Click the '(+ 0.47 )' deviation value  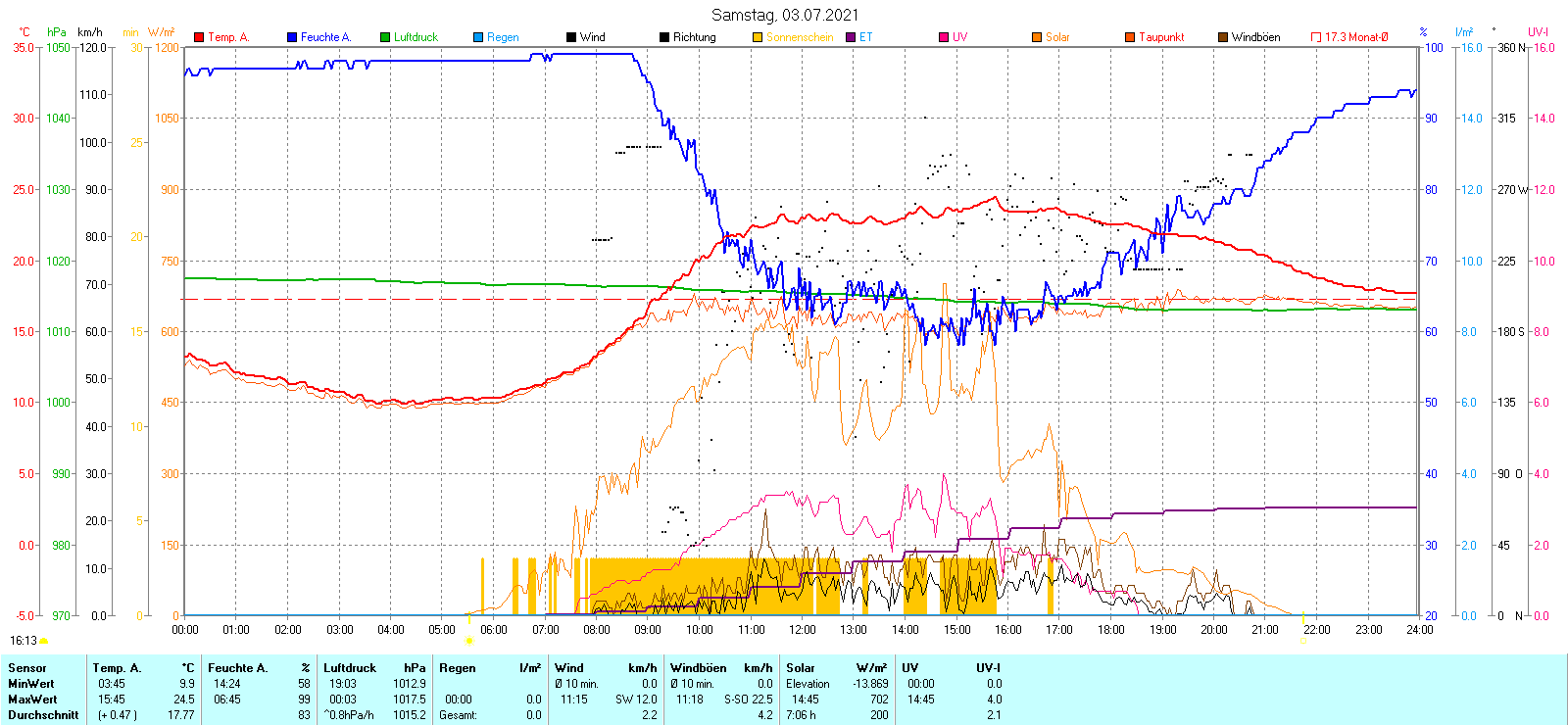[117, 715]
